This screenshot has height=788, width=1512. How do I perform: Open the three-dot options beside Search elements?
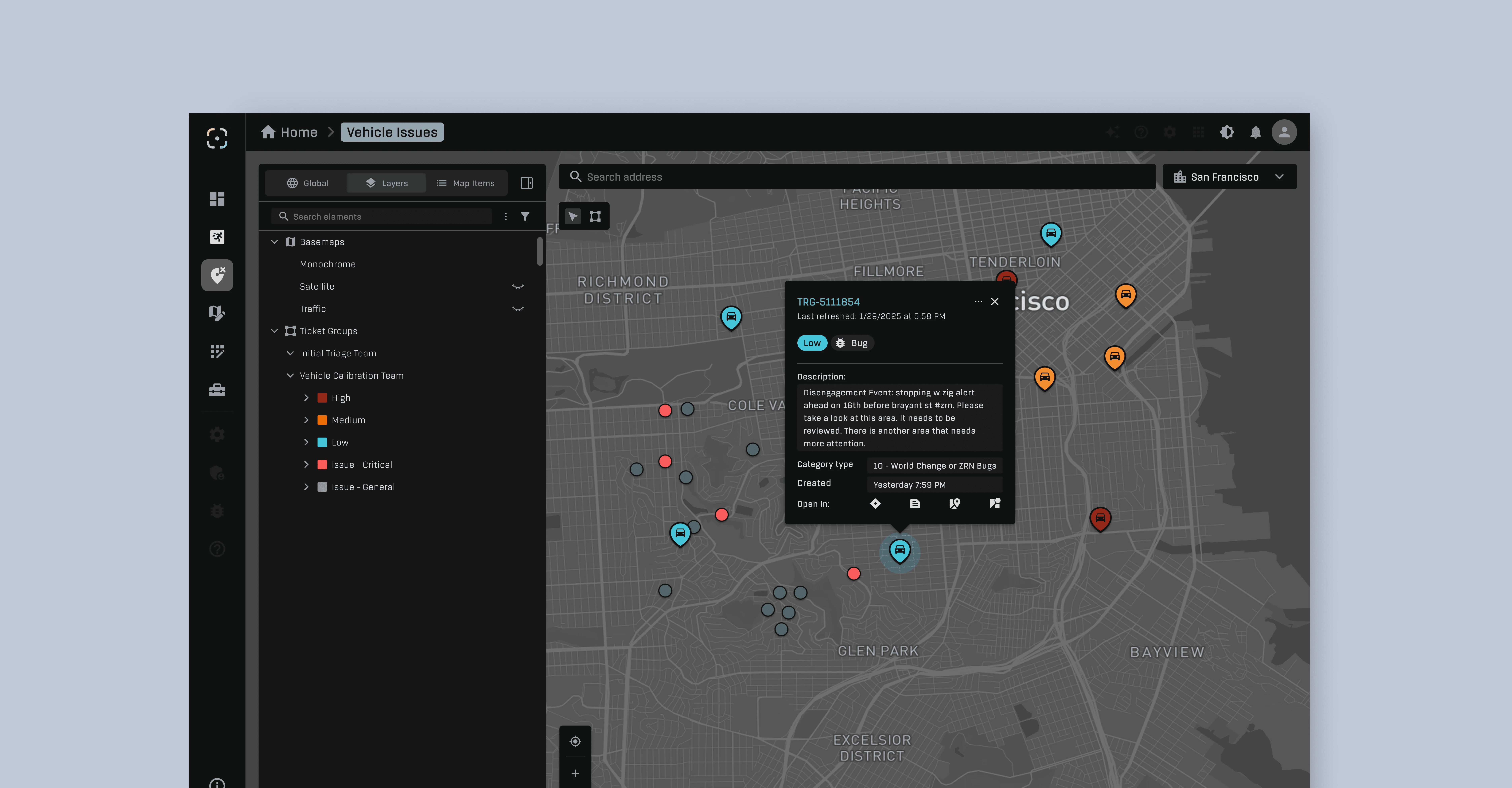(x=506, y=217)
